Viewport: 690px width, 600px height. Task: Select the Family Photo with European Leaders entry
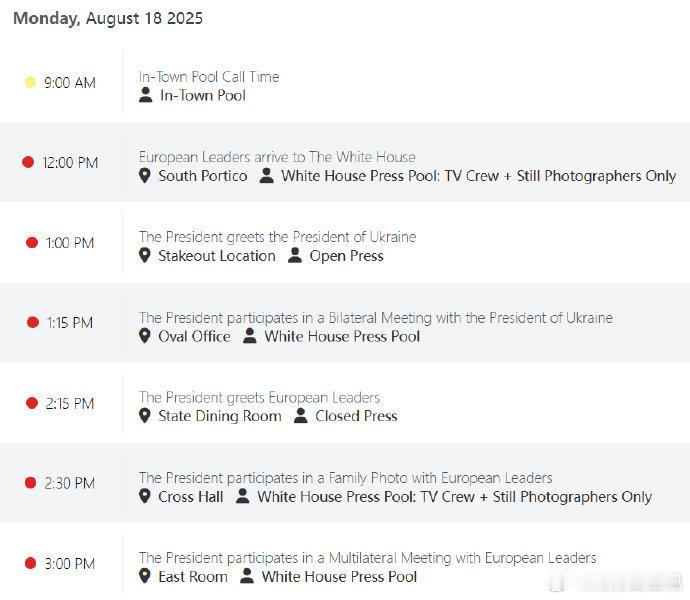click(x=345, y=478)
